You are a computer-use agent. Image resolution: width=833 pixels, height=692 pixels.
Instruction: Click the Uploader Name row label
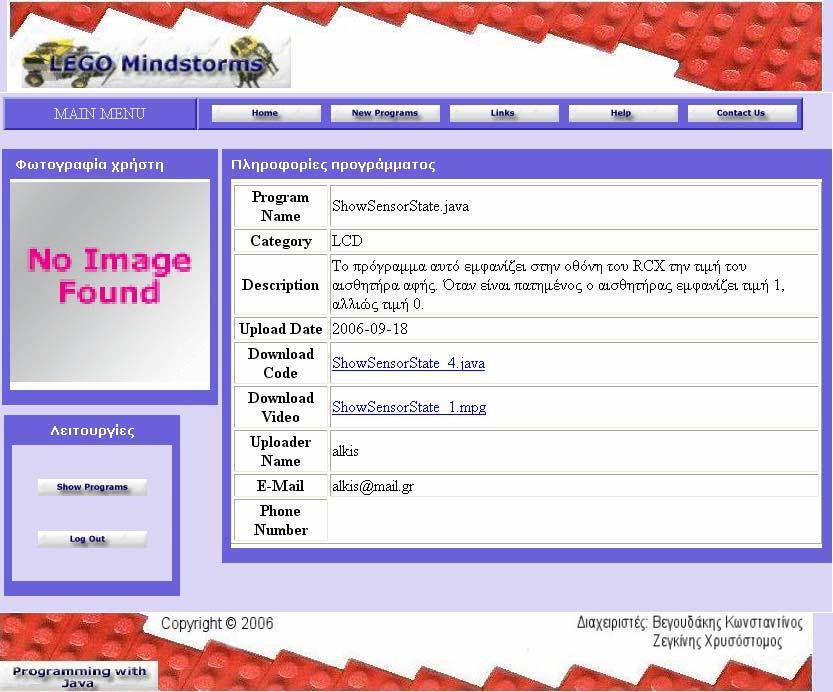tap(280, 451)
